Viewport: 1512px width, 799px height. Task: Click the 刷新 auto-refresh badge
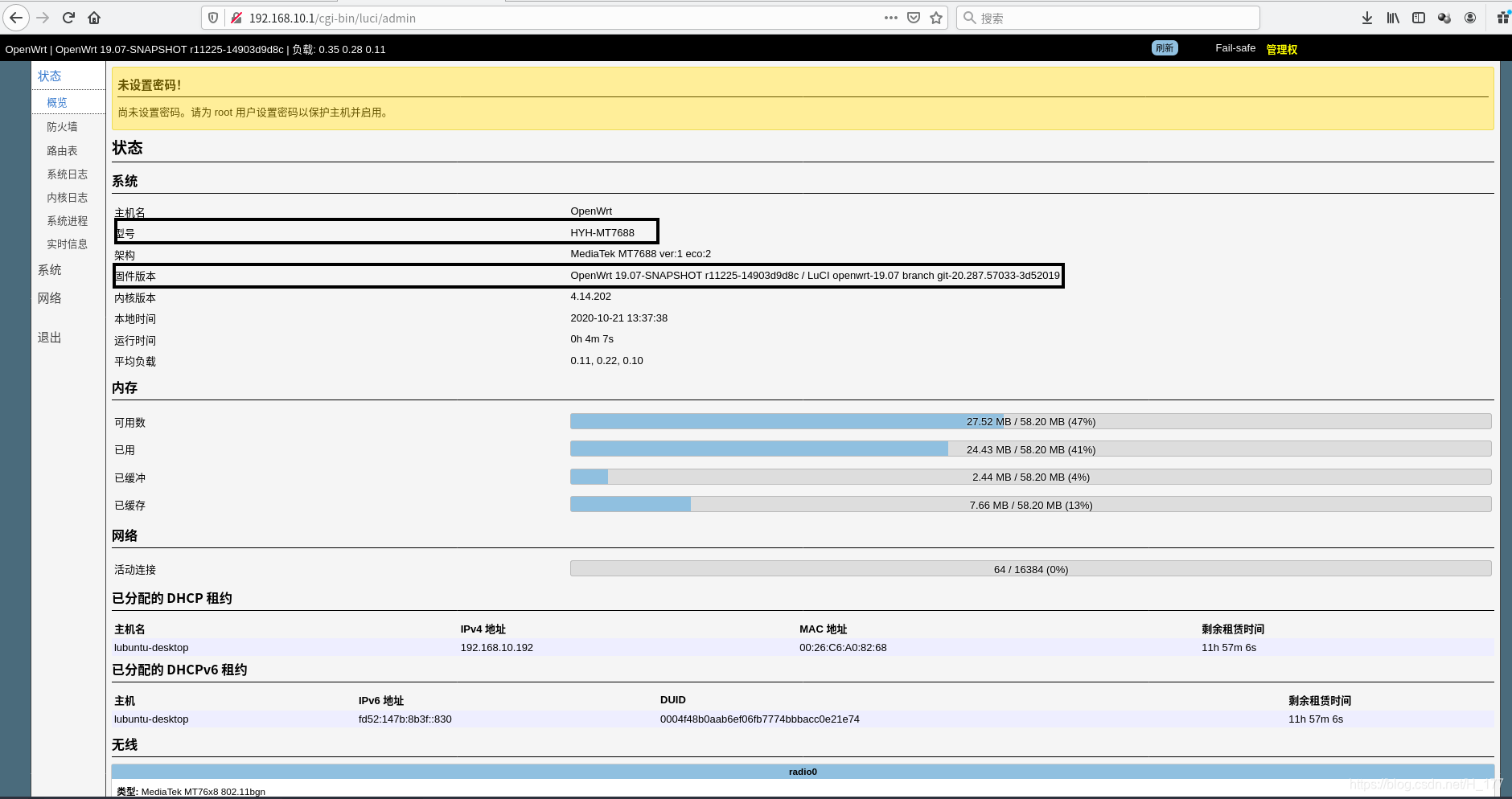(x=1165, y=48)
